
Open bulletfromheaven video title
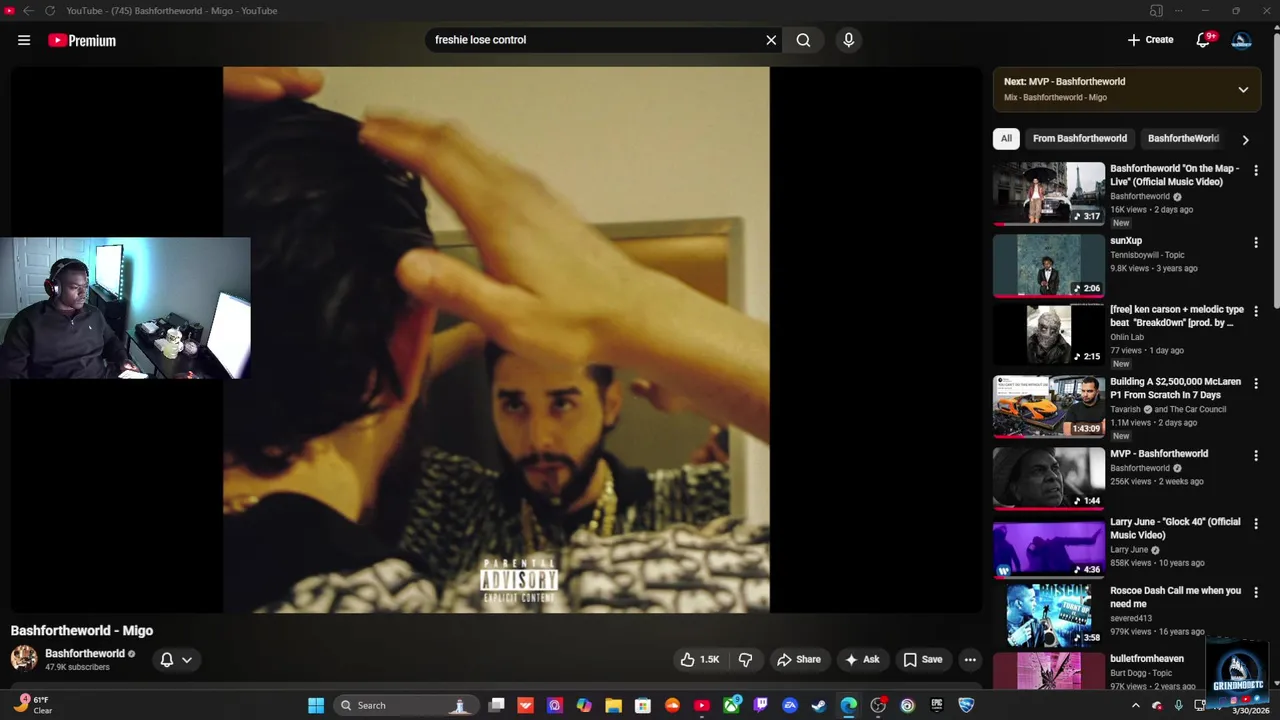pos(1147,659)
